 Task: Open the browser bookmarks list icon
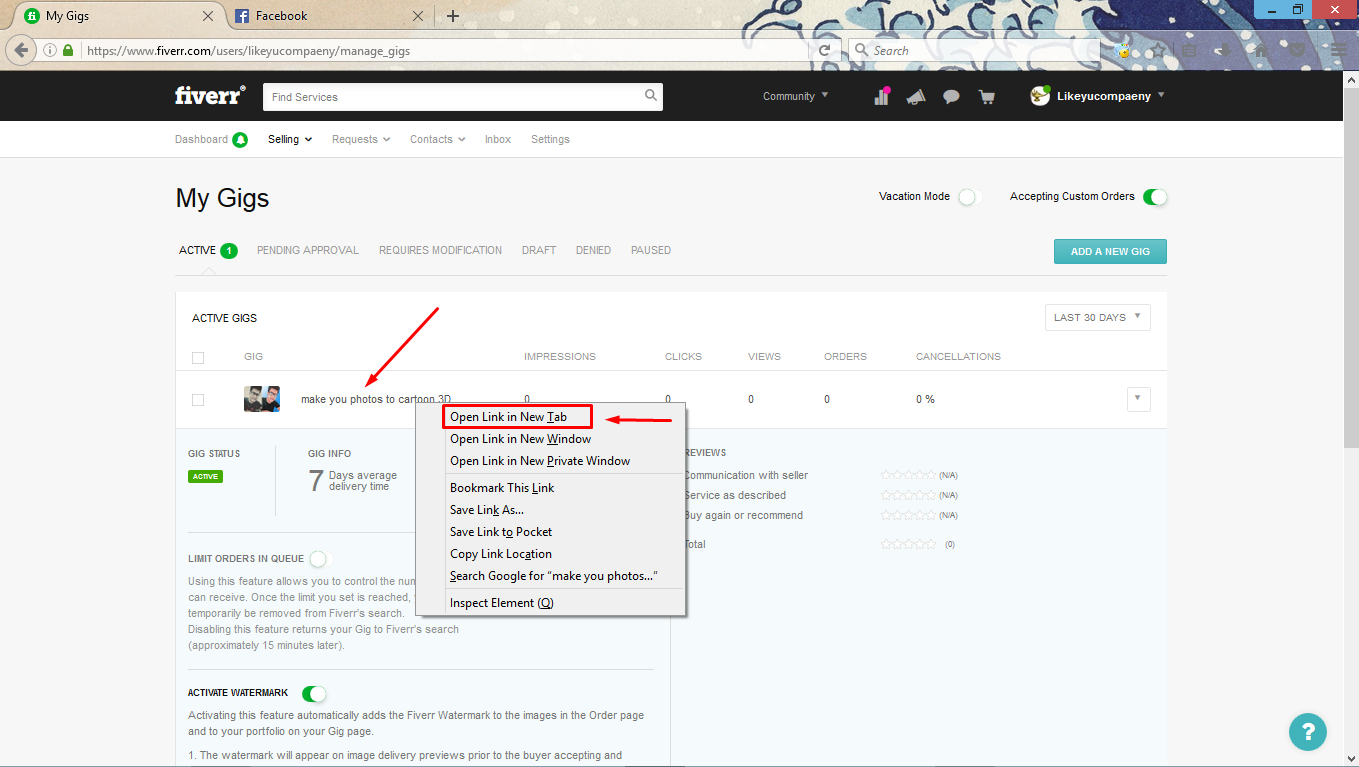pos(1189,50)
